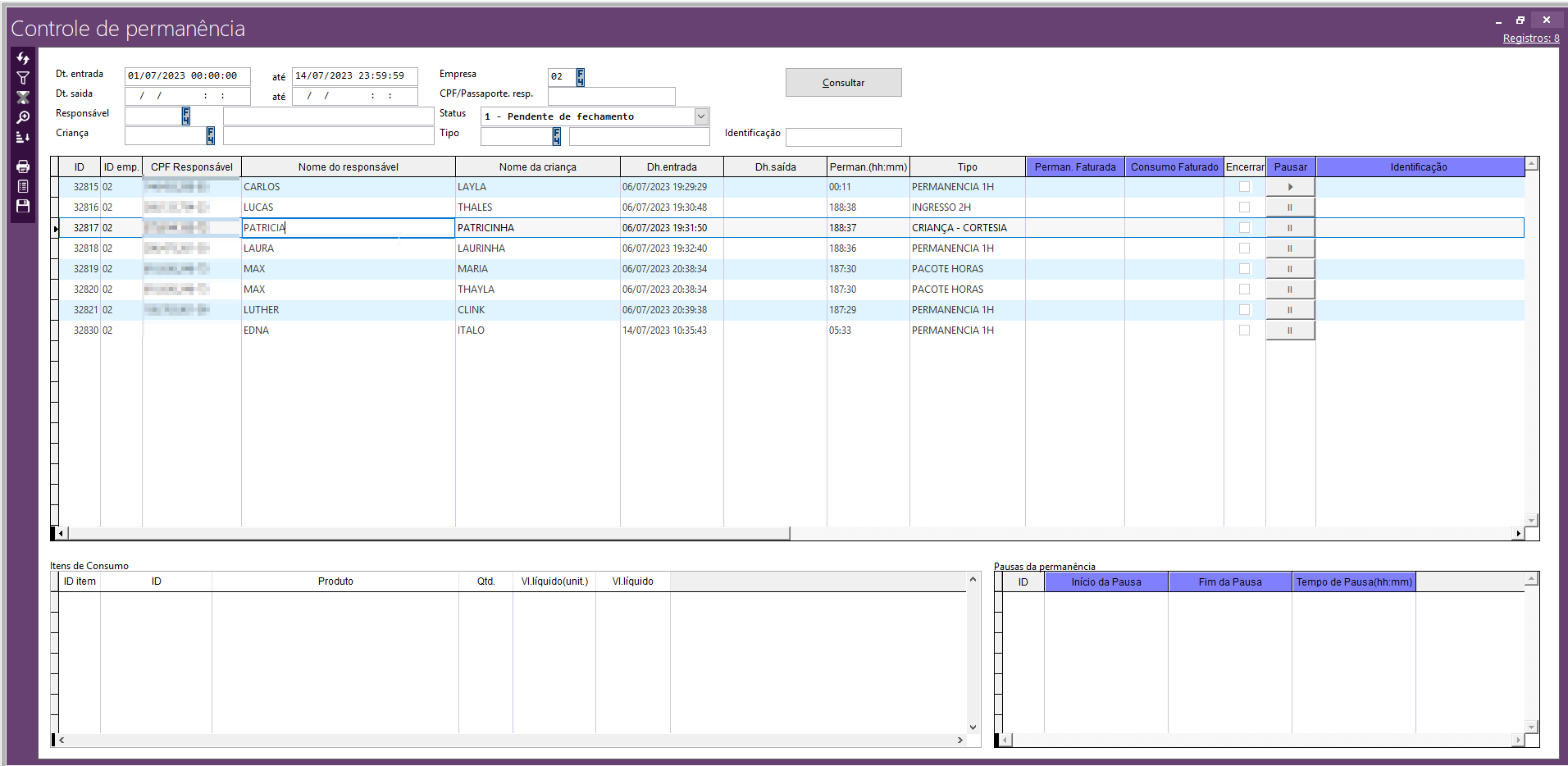Click the floppy disk save icon
This screenshot has height=766, width=1568.
coord(23,206)
